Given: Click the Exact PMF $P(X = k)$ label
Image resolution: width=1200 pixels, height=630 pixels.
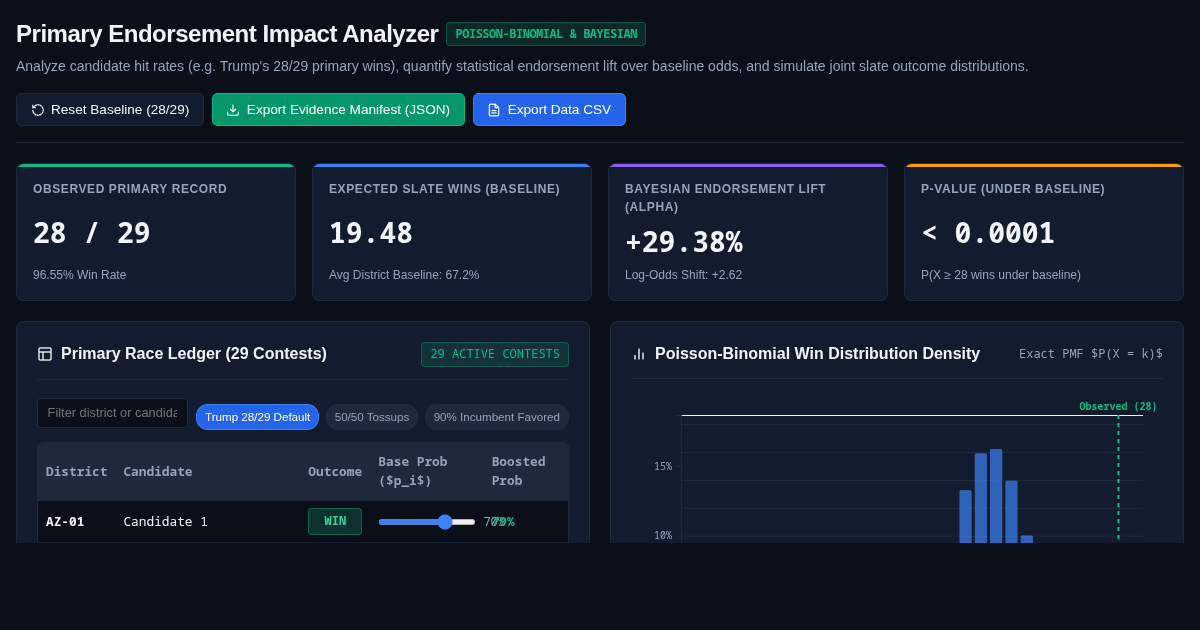Looking at the screenshot, I should pos(1091,354).
